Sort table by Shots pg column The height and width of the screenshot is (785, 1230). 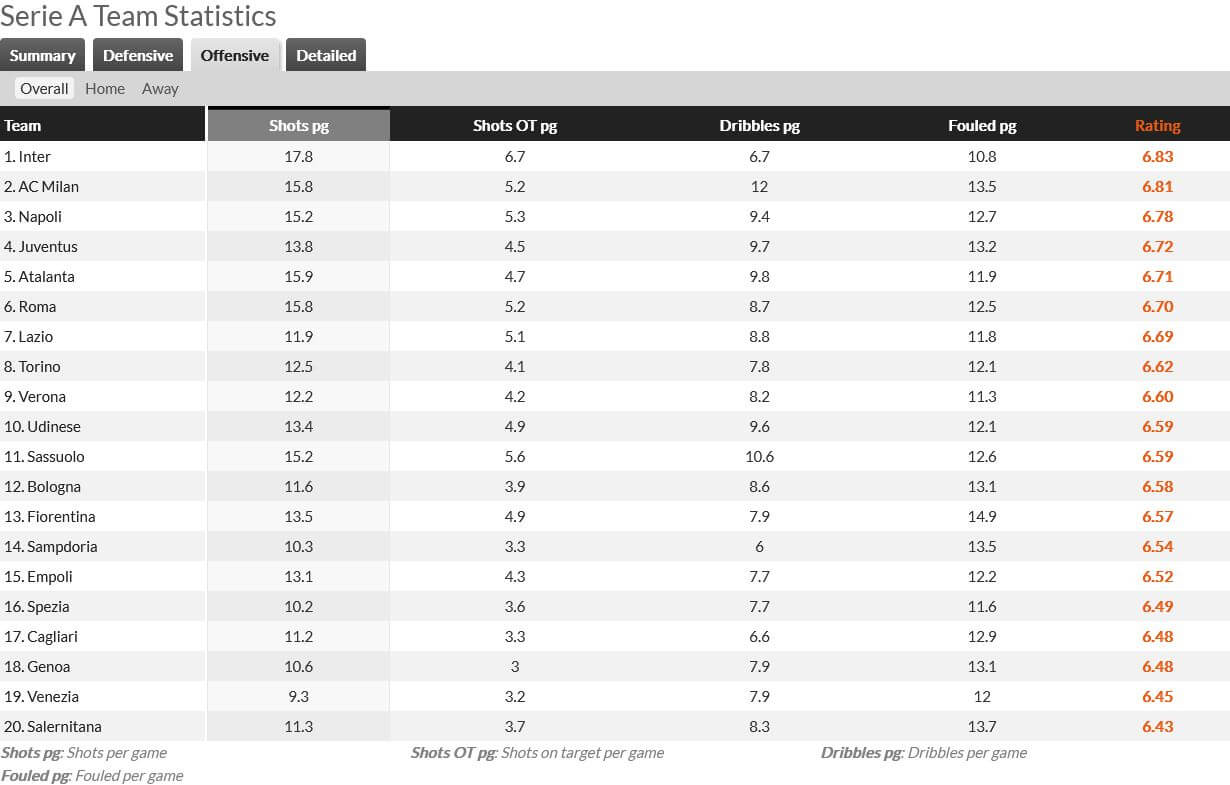pos(298,126)
